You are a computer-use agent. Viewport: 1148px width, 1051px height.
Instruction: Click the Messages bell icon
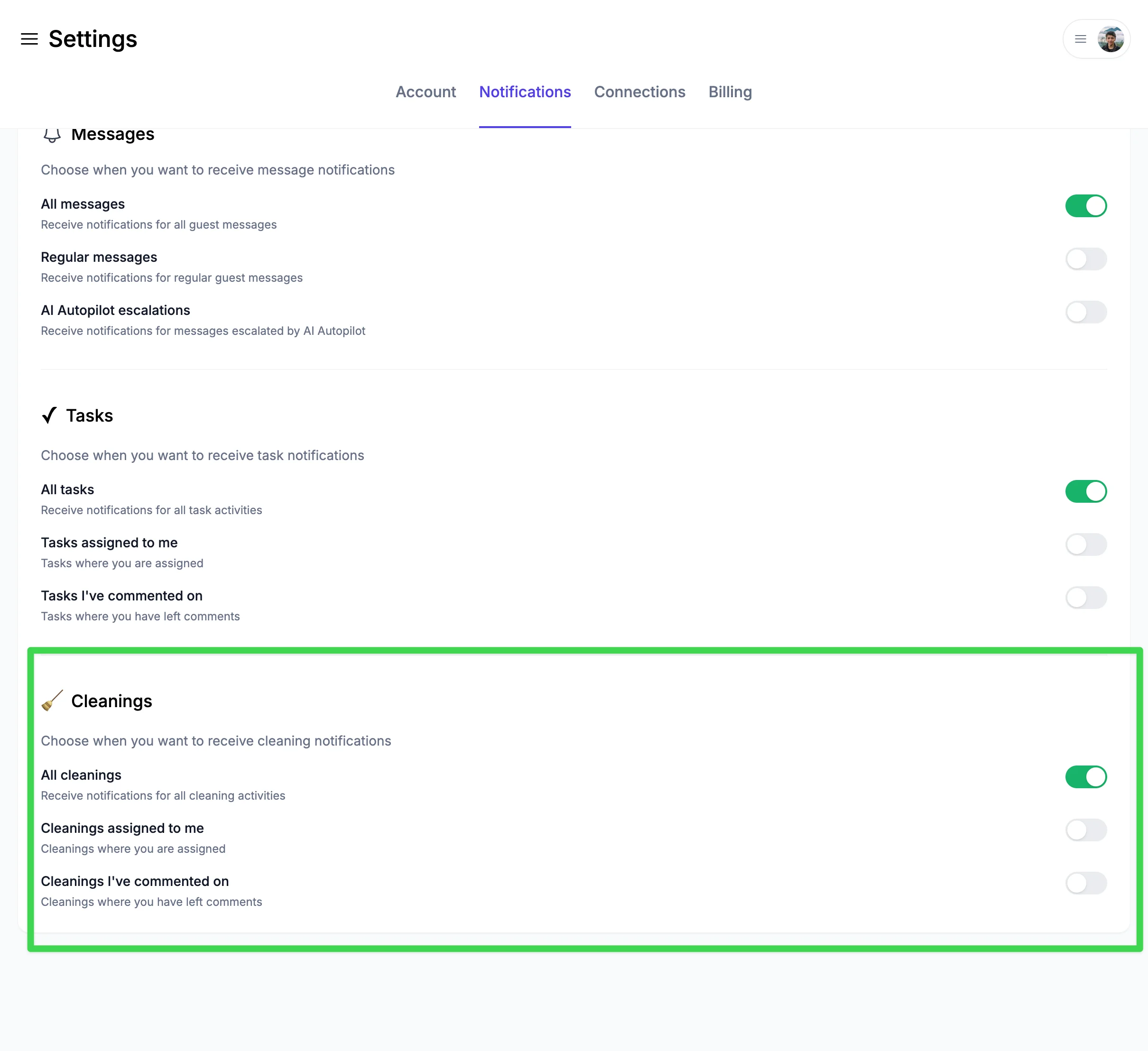point(52,135)
